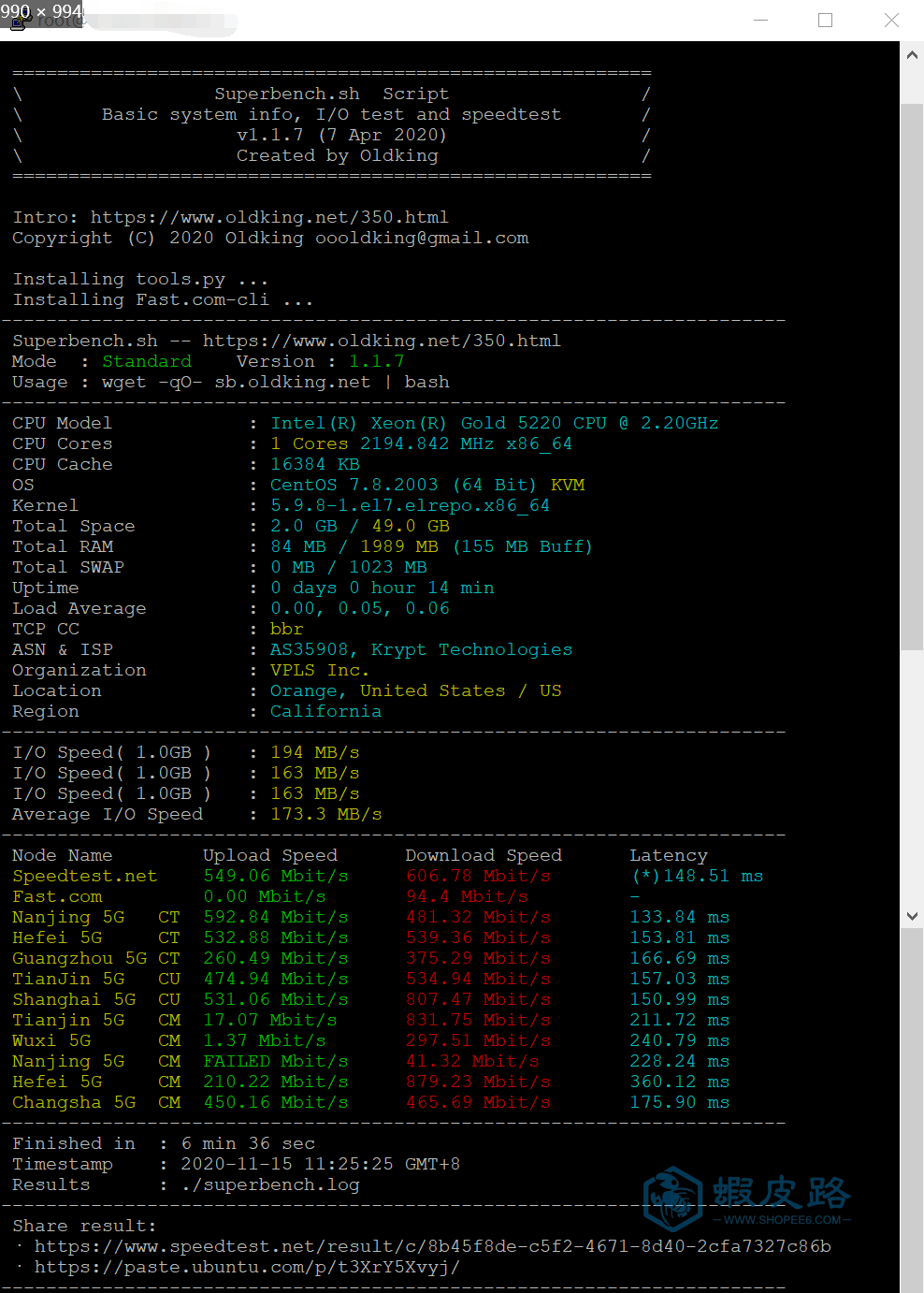The height and width of the screenshot is (1293, 924).
Task: Click the Speedtest.net download '606.78 Mbit/s'
Action: 478,876
